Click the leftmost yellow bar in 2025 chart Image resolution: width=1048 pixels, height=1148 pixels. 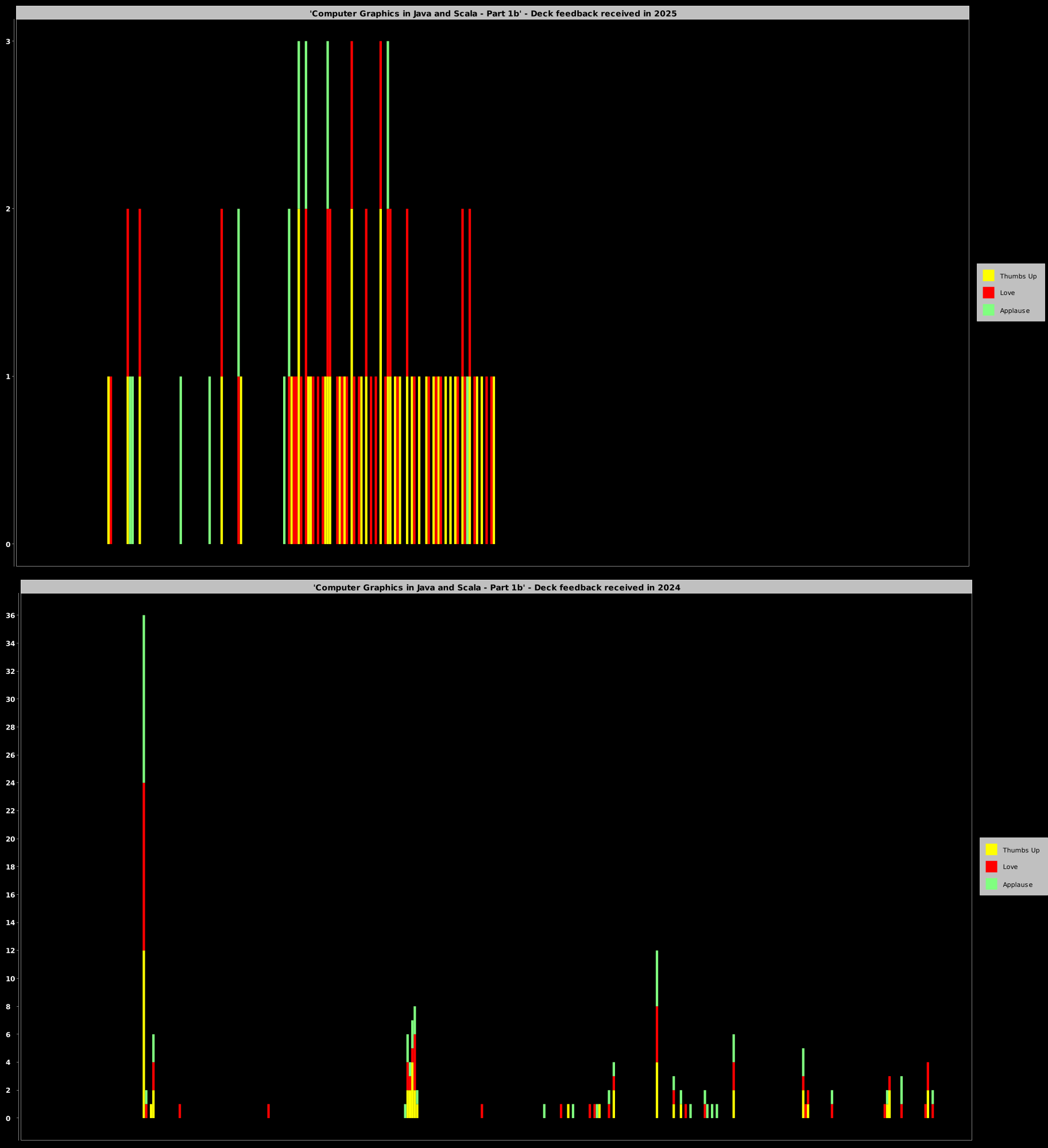coord(109,460)
